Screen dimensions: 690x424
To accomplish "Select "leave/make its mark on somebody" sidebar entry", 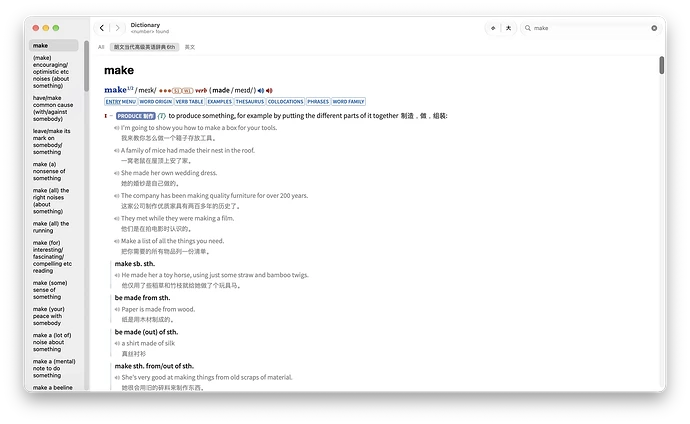I will click(54, 142).
